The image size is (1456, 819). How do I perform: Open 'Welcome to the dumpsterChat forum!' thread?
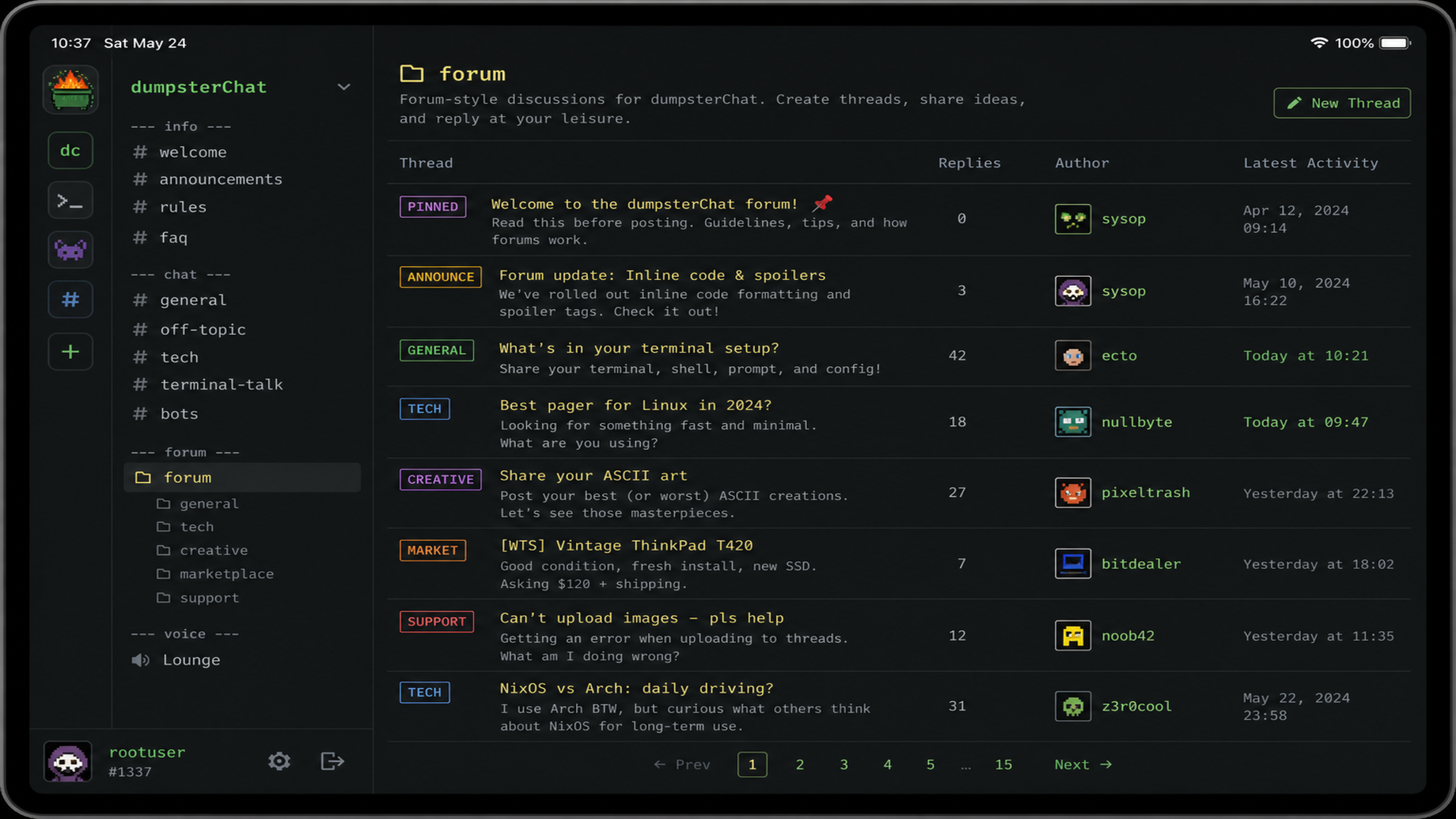coord(644,204)
